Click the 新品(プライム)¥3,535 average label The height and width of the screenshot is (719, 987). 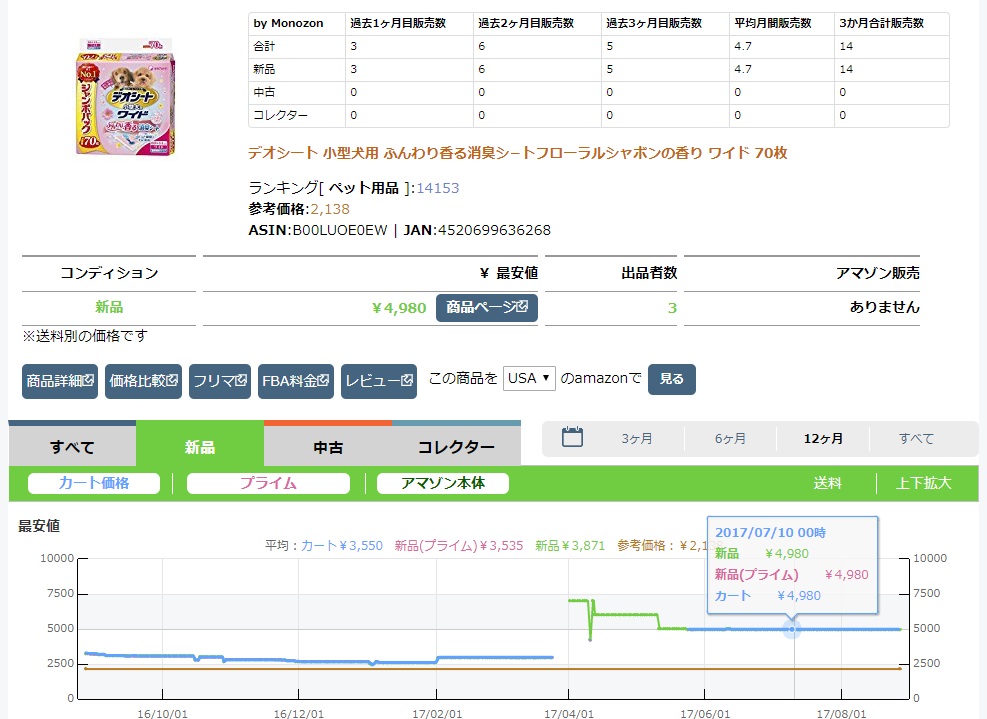(x=459, y=545)
